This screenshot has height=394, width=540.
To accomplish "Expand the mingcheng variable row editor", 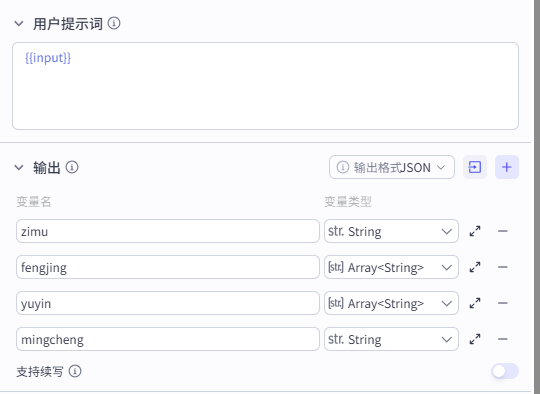I will 475,339.
